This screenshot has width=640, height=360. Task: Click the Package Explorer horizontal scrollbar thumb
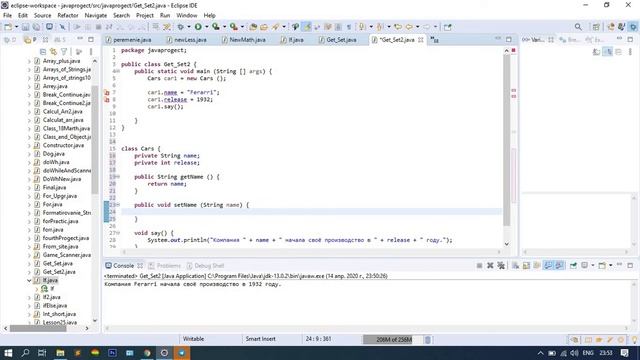tap(38, 328)
